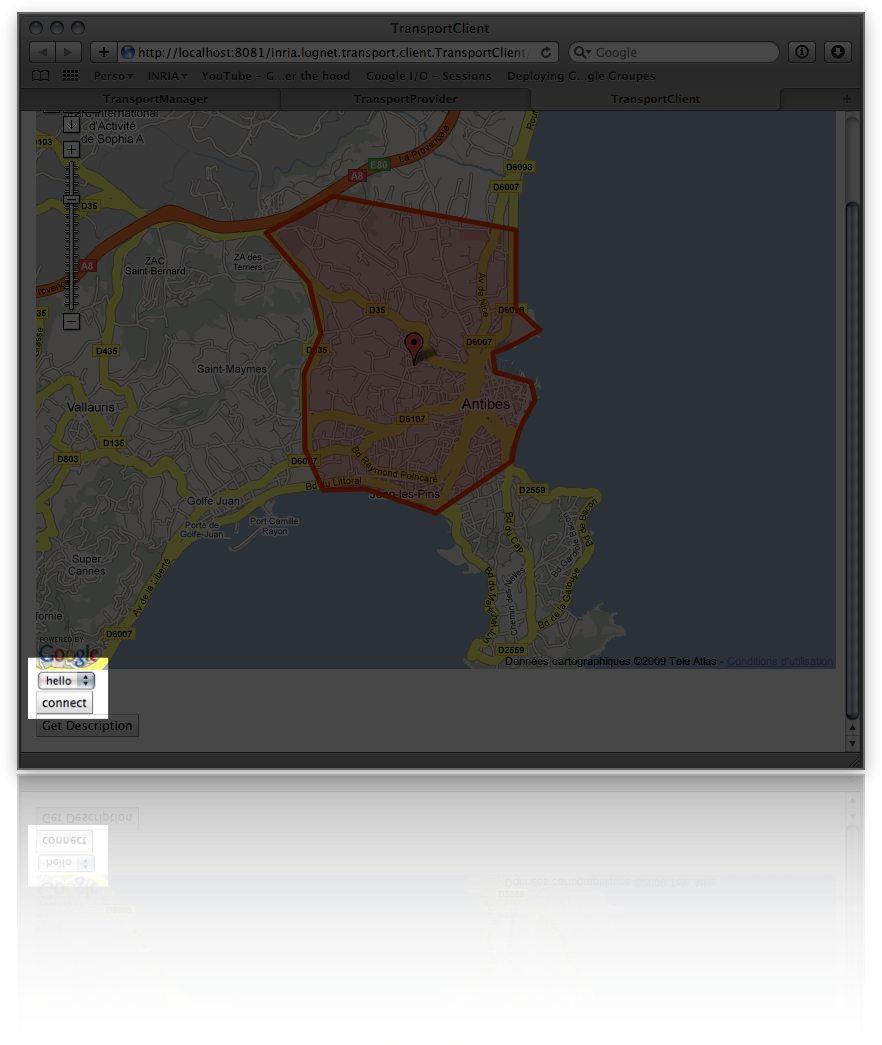882x1045 pixels.
Task: Click the site globe icon in address bar
Action: point(128,52)
